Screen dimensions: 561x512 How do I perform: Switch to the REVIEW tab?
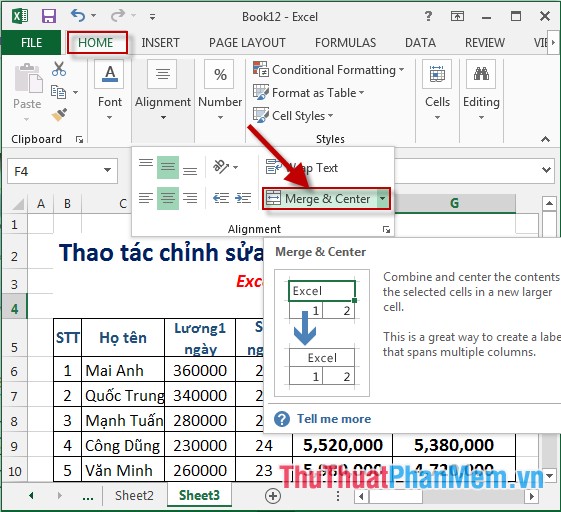485,43
